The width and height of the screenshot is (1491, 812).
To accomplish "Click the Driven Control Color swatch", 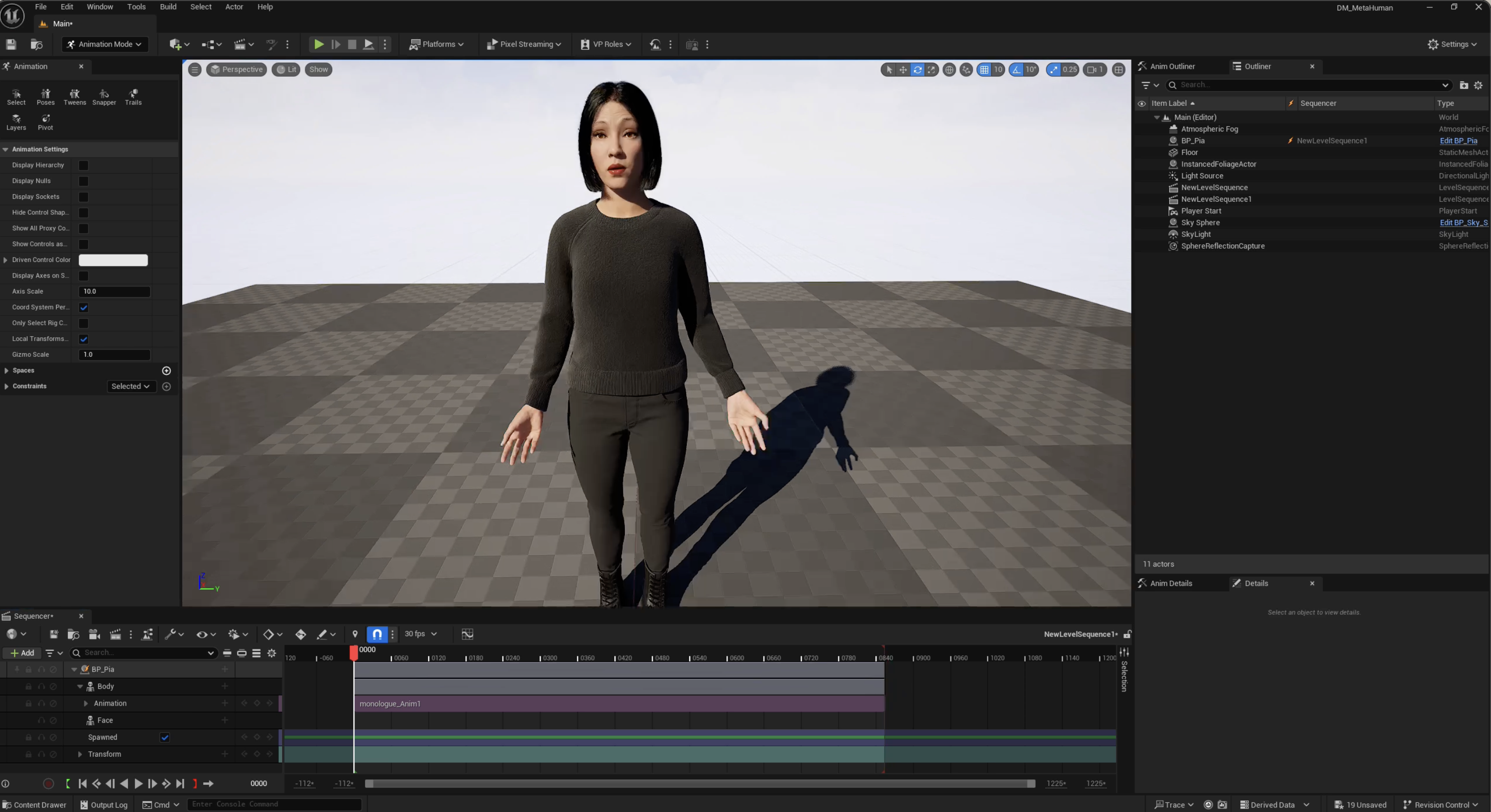I will pyautogui.click(x=113, y=260).
